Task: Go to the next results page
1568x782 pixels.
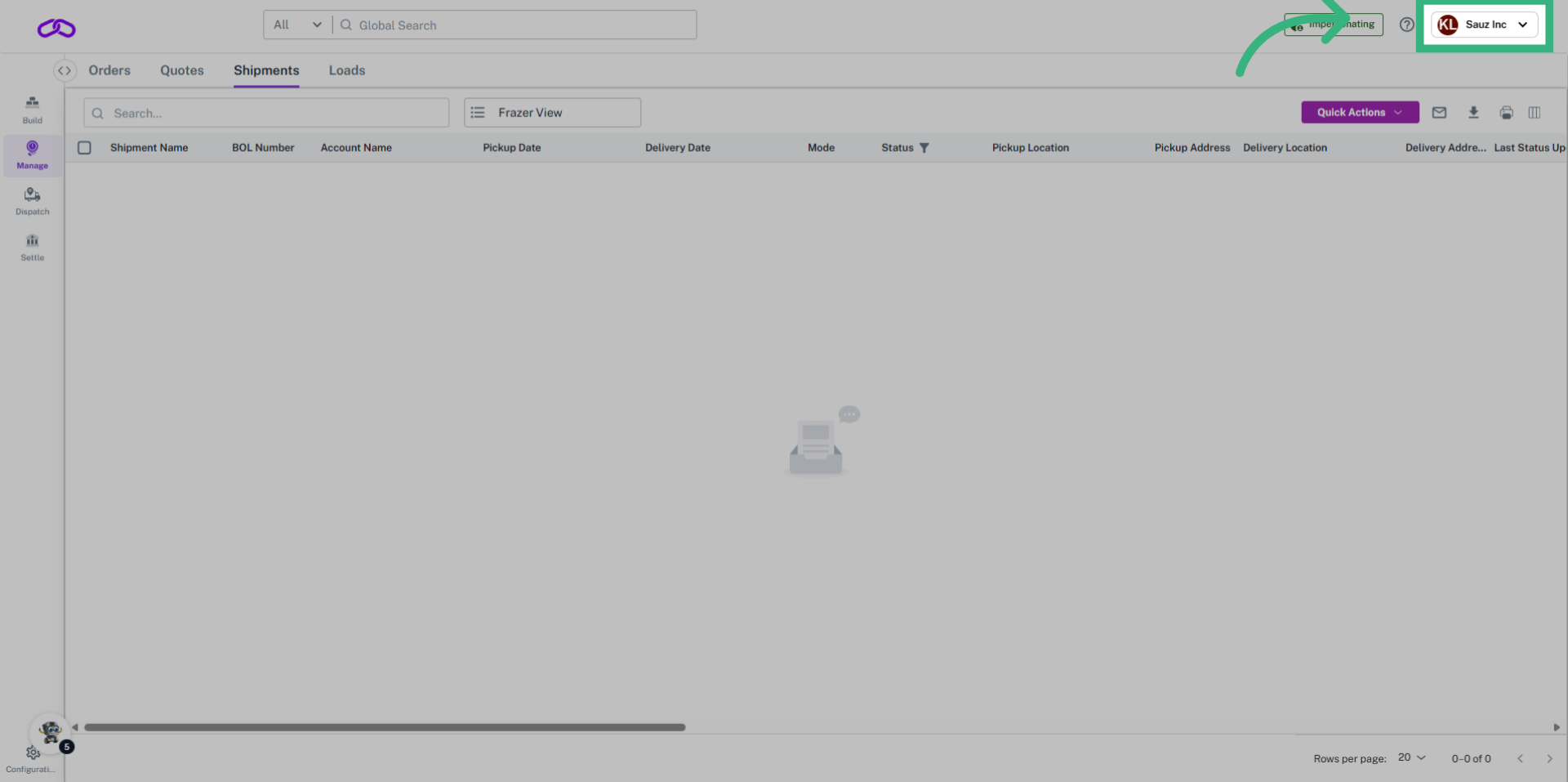Action: coord(1549,758)
